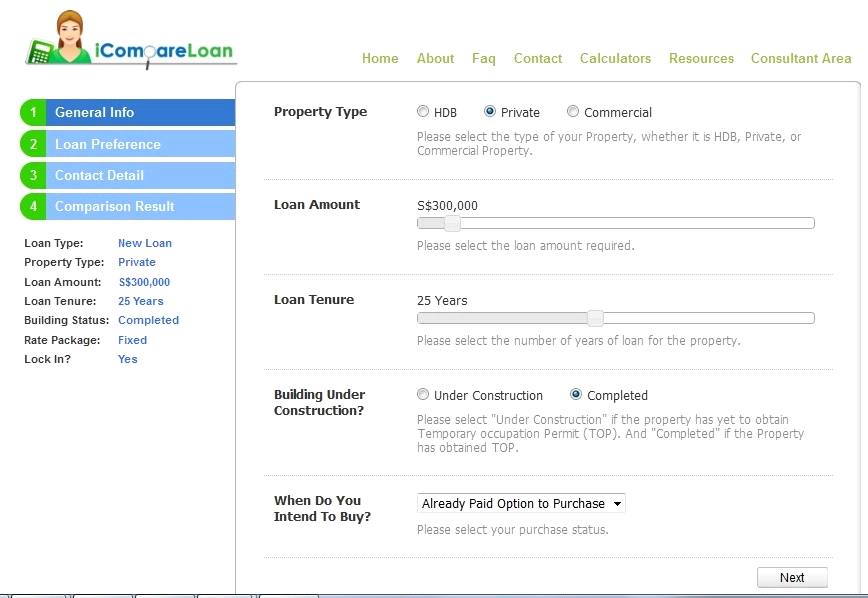Image resolution: width=868 pixels, height=598 pixels.
Task: Click the Loan Amount slider track
Action: pyautogui.click(x=616, y=223)
